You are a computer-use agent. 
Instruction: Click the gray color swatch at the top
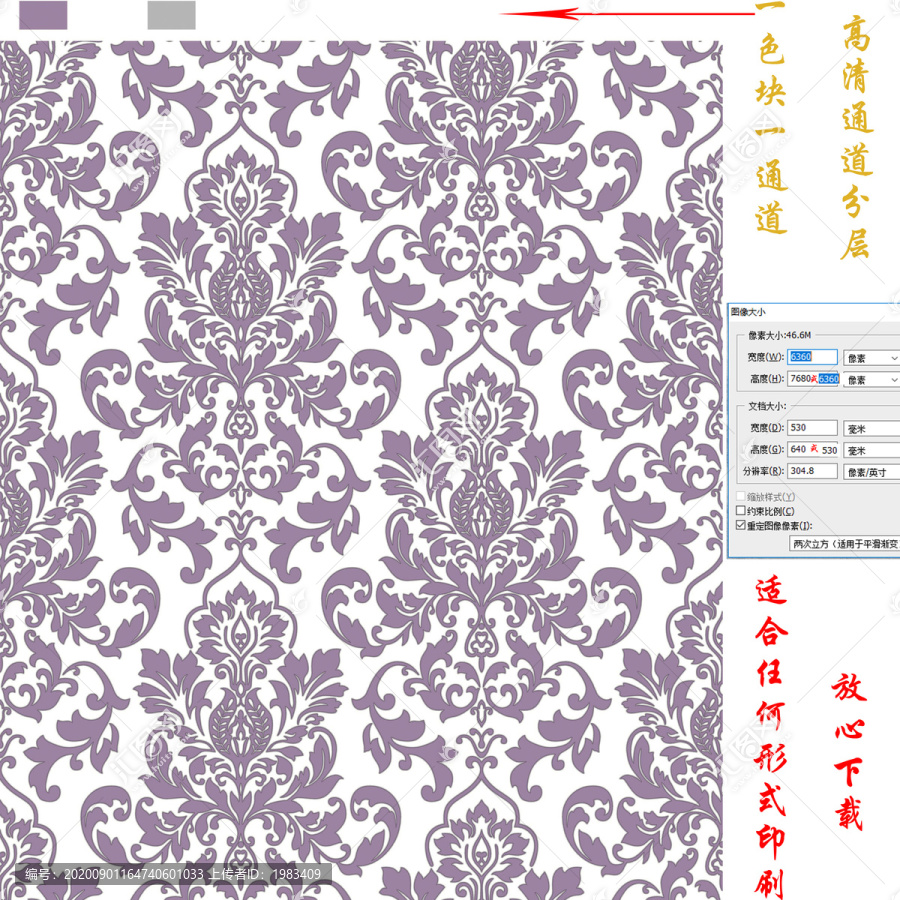point(172,15)
